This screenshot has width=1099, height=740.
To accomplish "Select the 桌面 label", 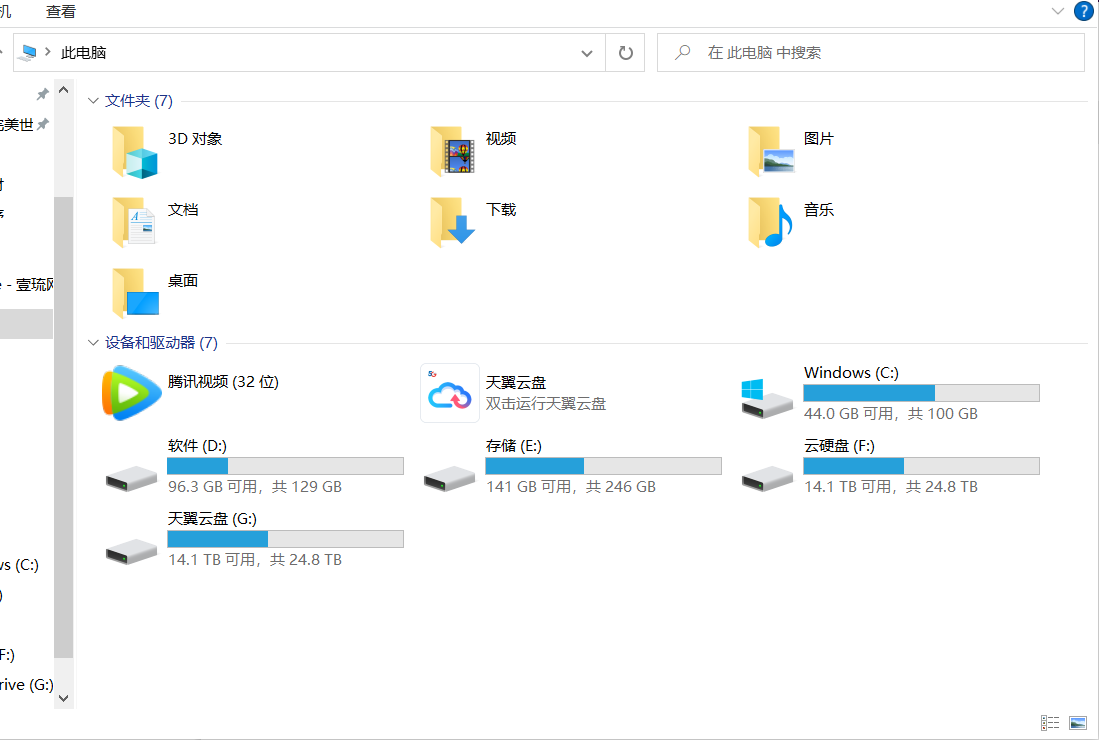I will coord(183,280).
